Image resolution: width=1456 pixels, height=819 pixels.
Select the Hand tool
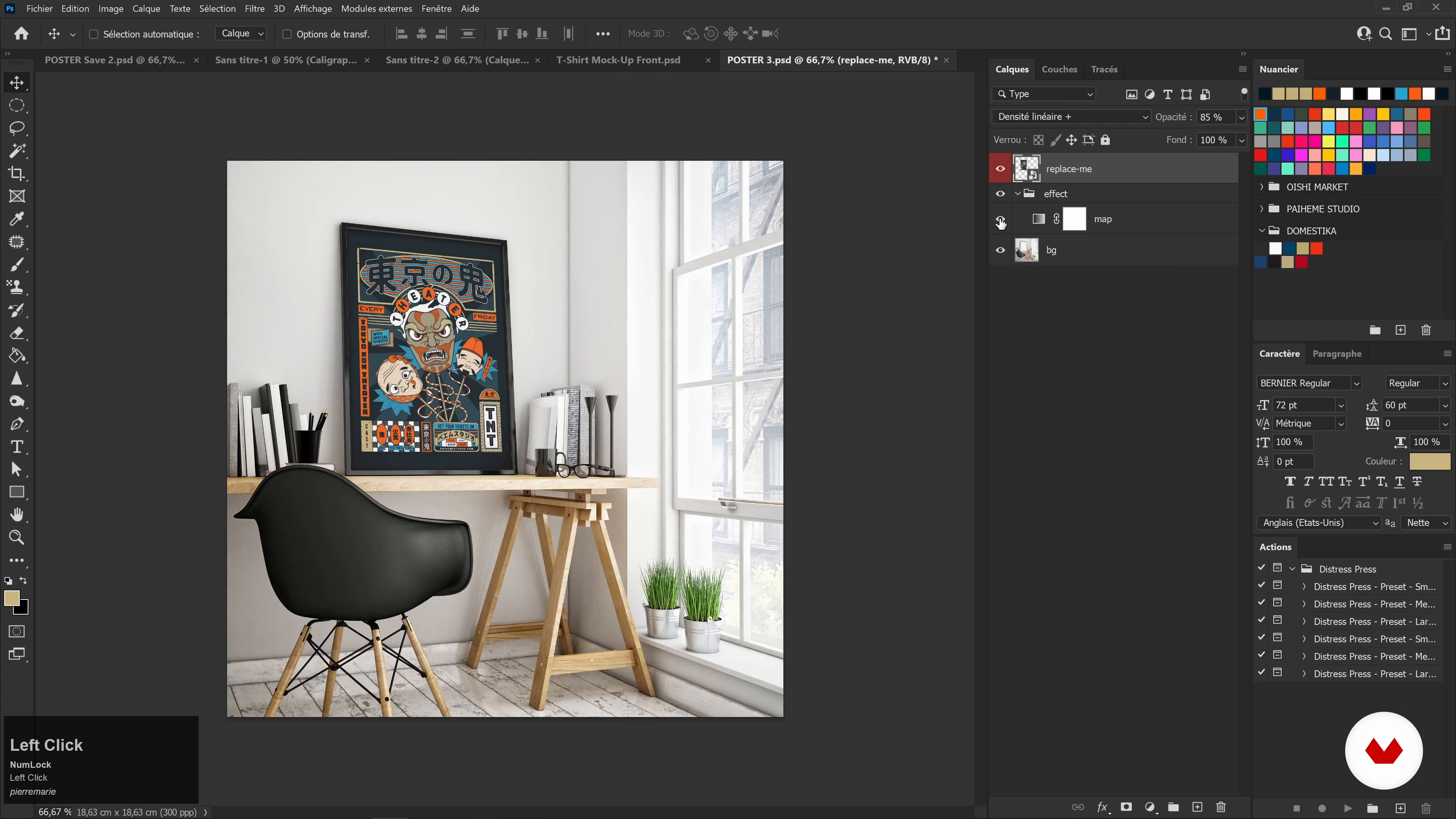pyautogui.click(x=16, y=515)
